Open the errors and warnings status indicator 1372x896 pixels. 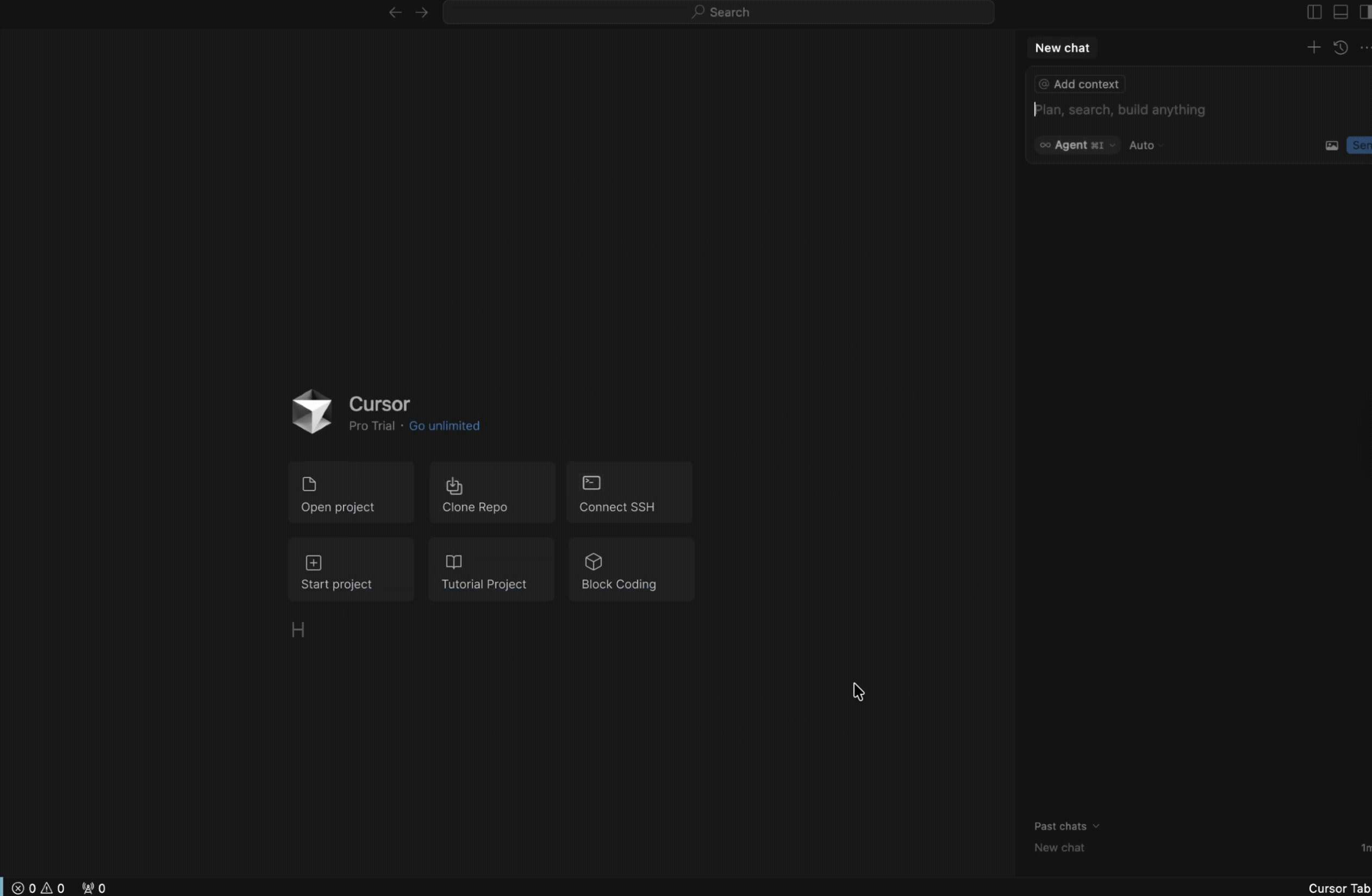click(x=38, y=888)
